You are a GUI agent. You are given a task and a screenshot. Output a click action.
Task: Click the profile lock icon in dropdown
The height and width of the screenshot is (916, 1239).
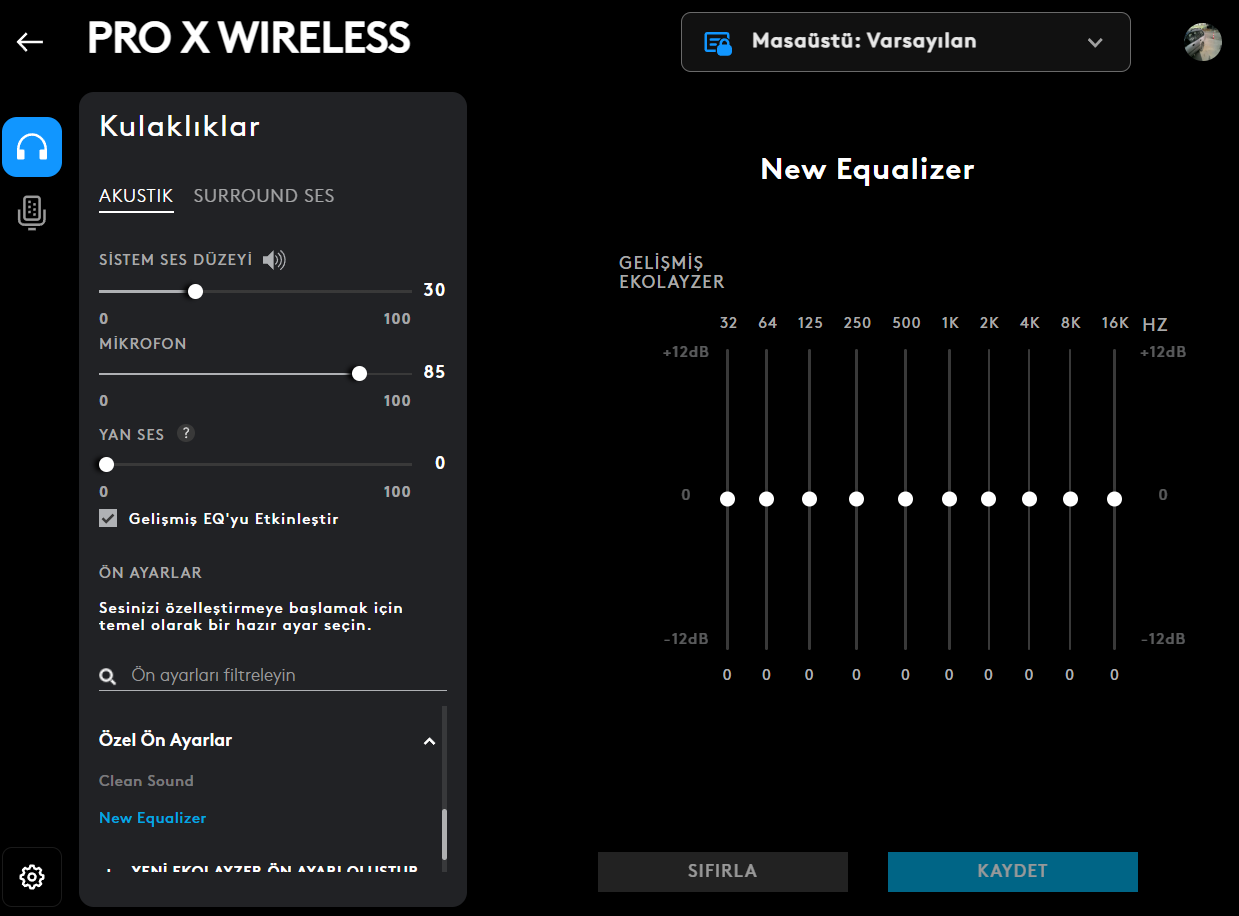coord(718,42)
